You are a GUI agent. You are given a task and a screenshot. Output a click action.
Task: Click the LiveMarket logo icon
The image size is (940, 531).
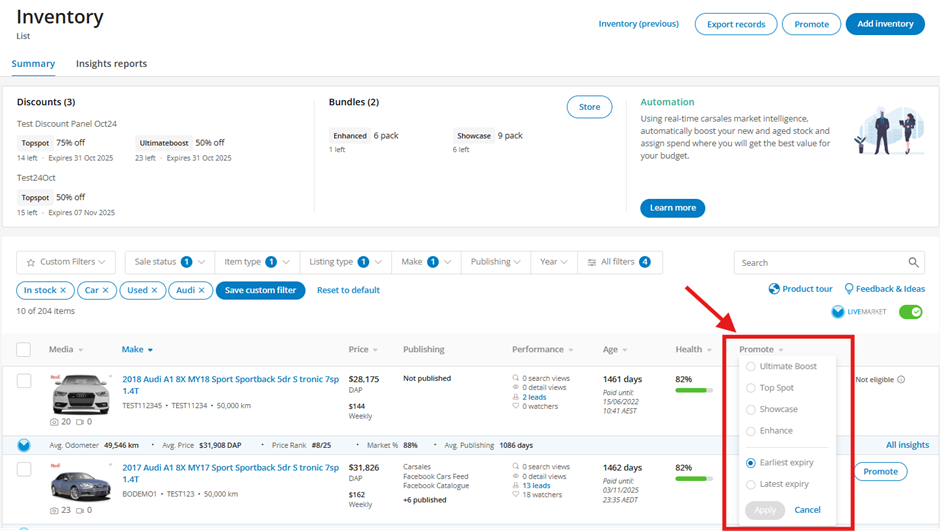(x=838, y=312)
